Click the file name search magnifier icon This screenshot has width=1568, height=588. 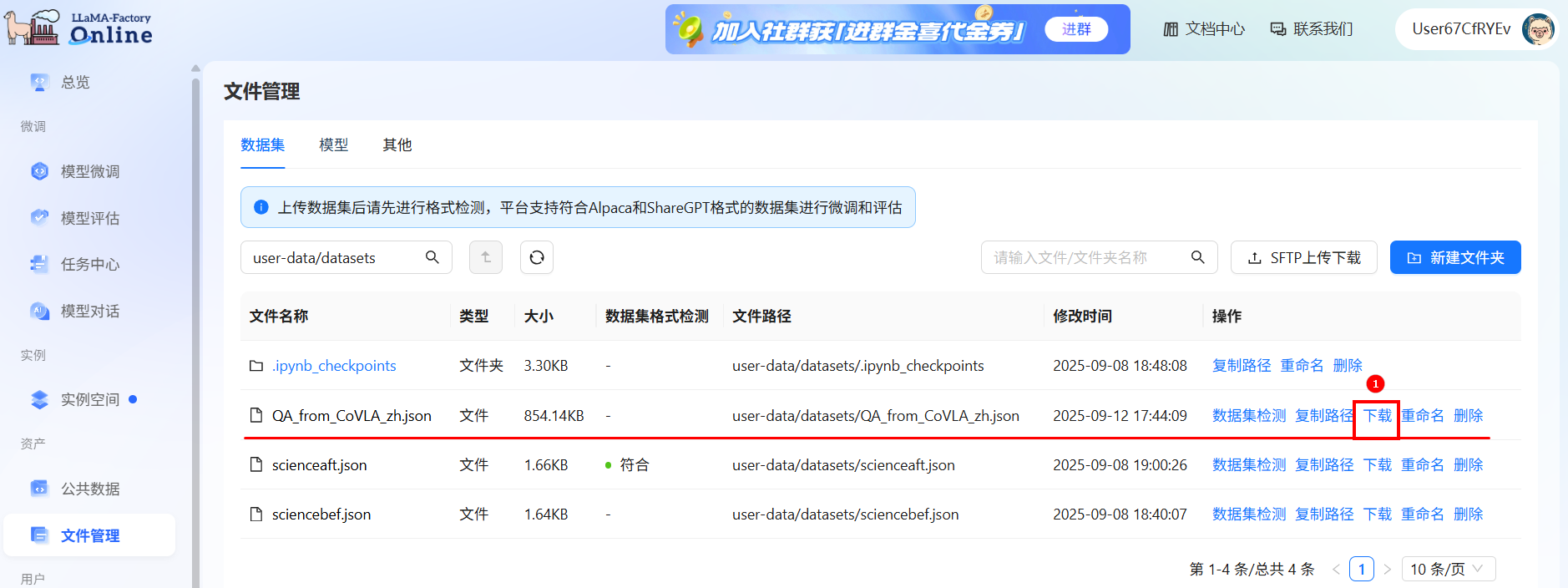pyautogui.click(x=1197, y=257)
